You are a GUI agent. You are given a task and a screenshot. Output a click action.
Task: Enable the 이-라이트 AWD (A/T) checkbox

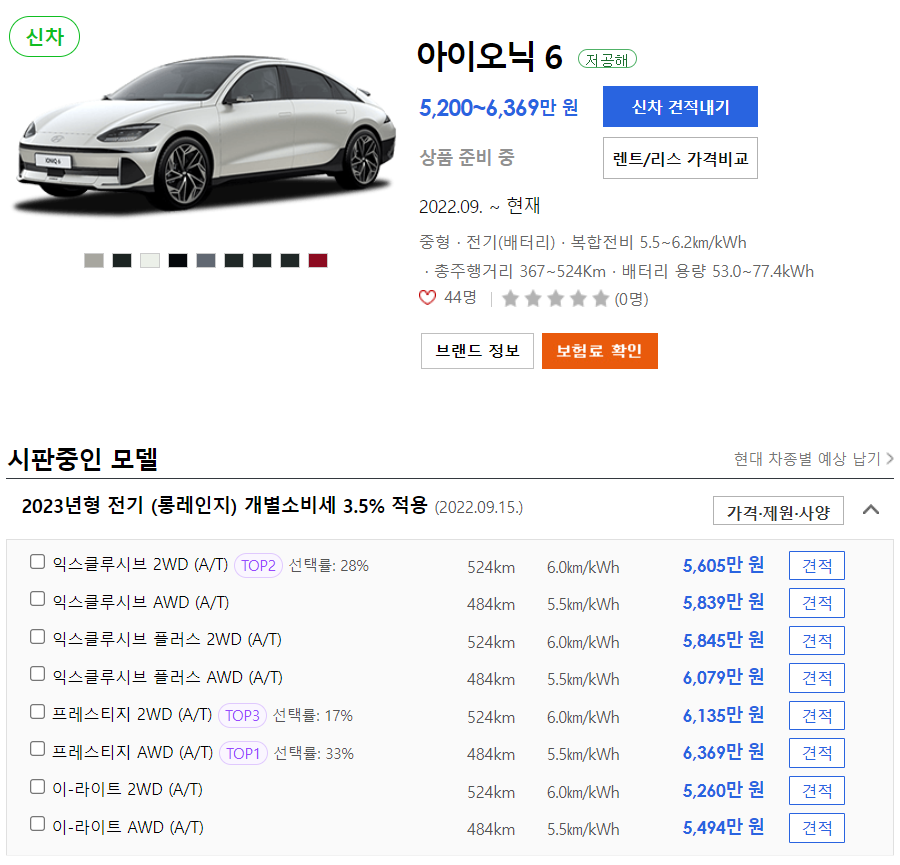(37, 824)
